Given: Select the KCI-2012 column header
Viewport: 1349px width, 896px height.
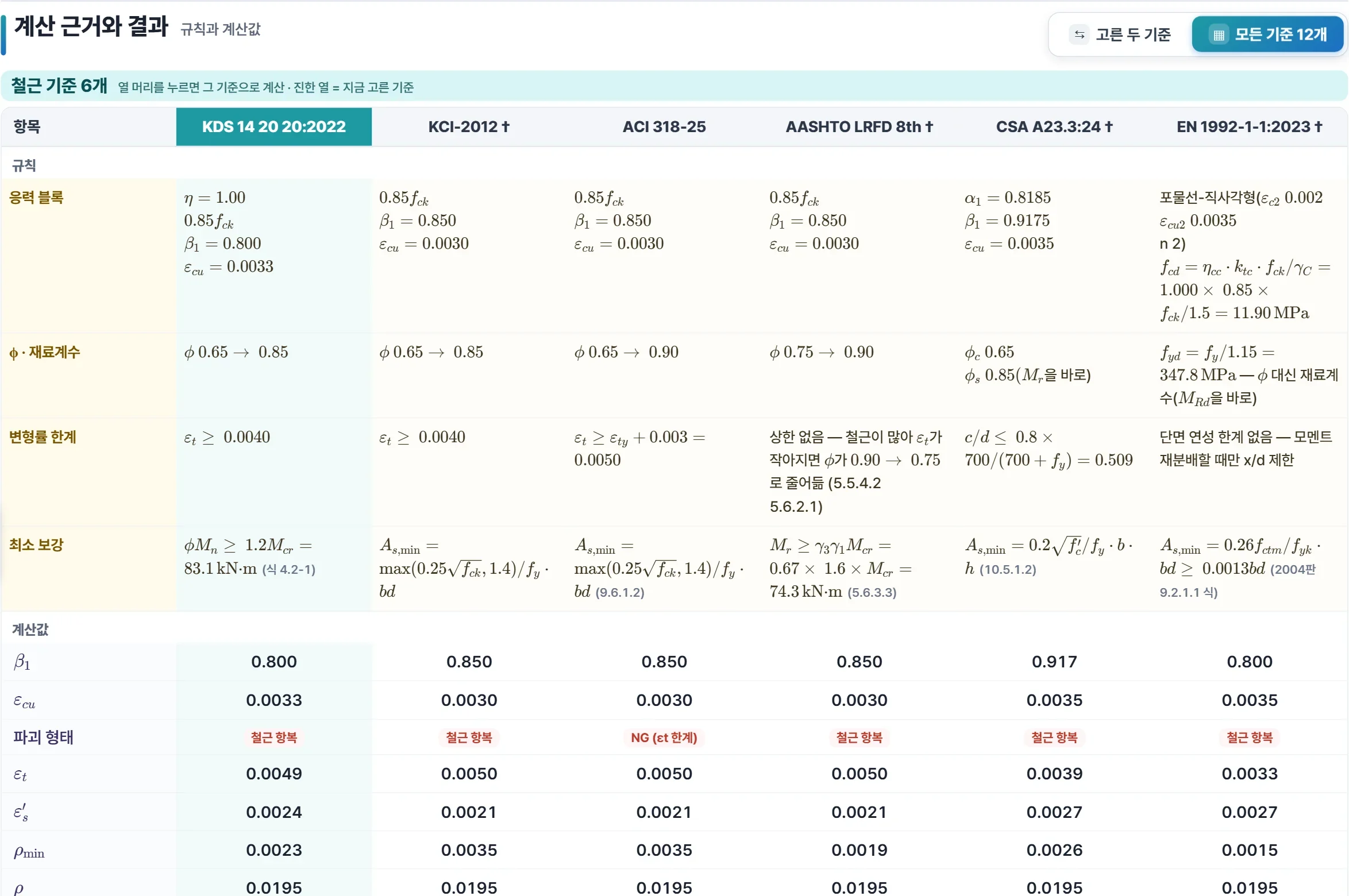Looking at the screenshot, I should click(x=469, y=126).
